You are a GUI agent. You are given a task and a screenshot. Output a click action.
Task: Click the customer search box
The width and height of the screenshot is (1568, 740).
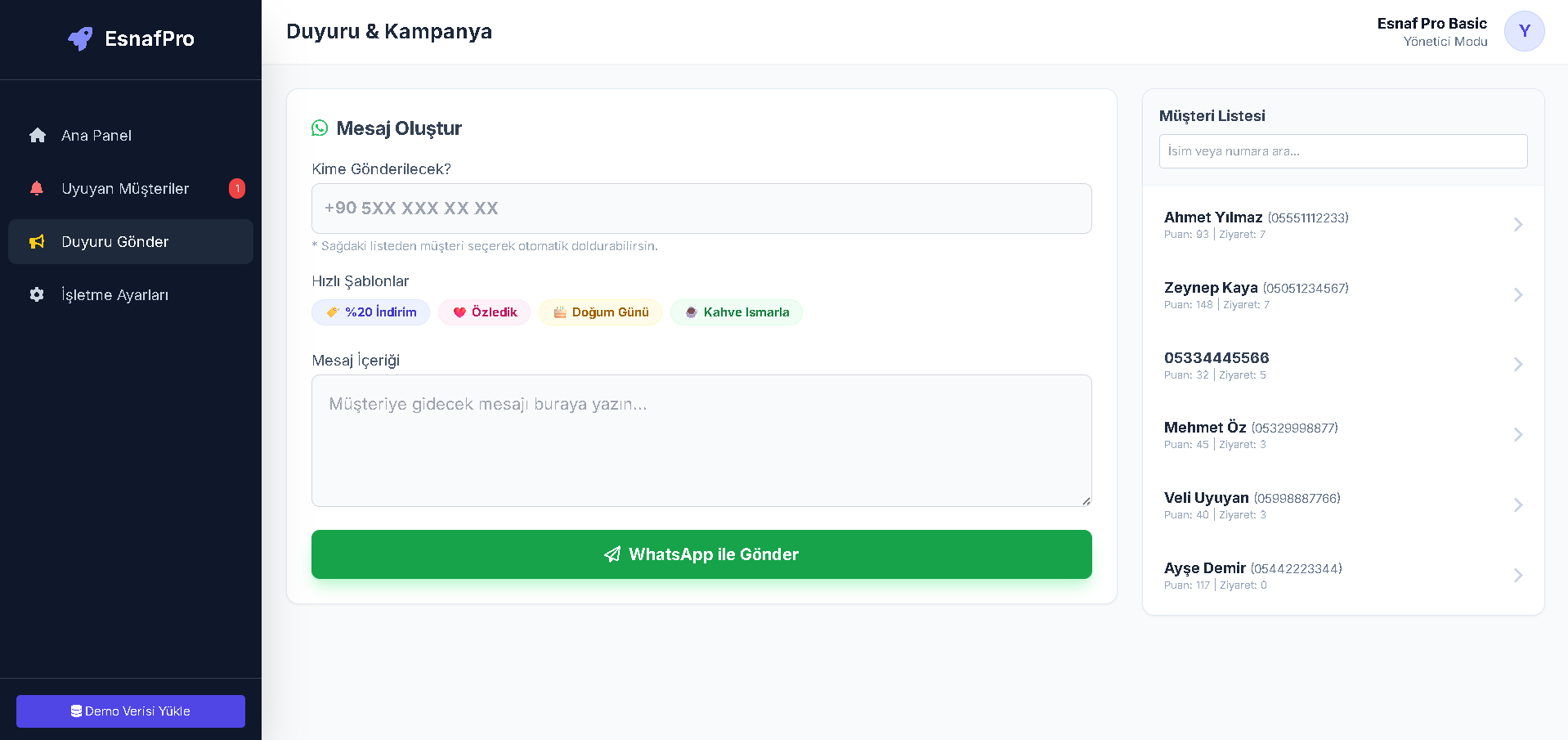(x=1342, y=151)
